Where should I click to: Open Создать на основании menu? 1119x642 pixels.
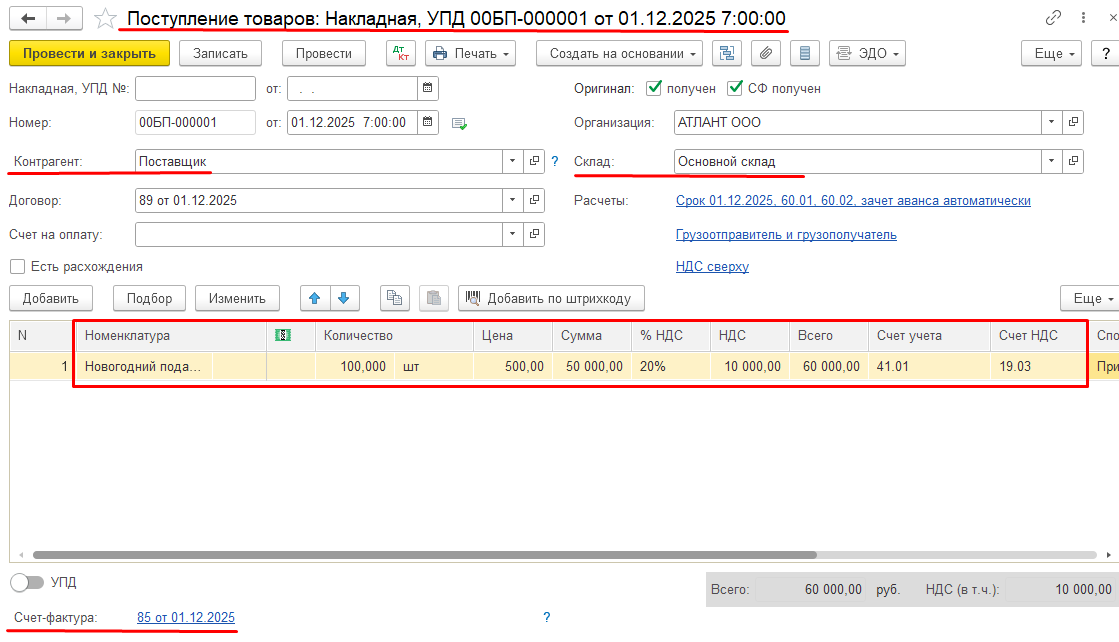tap(619, 53)
